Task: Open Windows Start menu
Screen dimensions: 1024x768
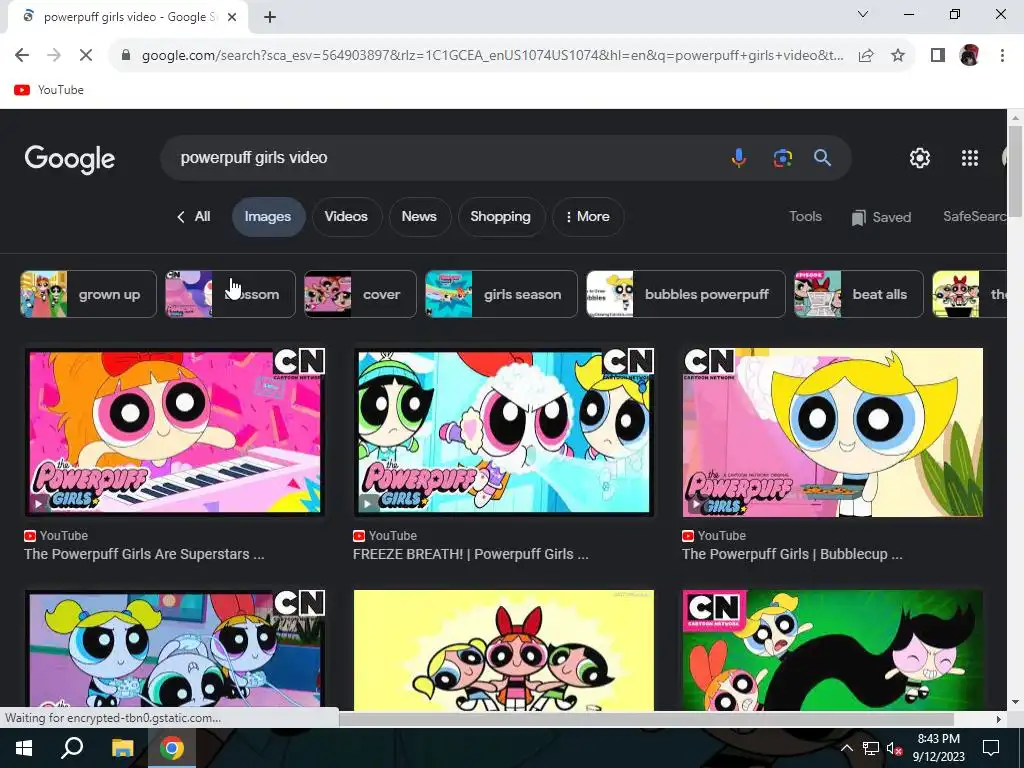Action: 24,748
